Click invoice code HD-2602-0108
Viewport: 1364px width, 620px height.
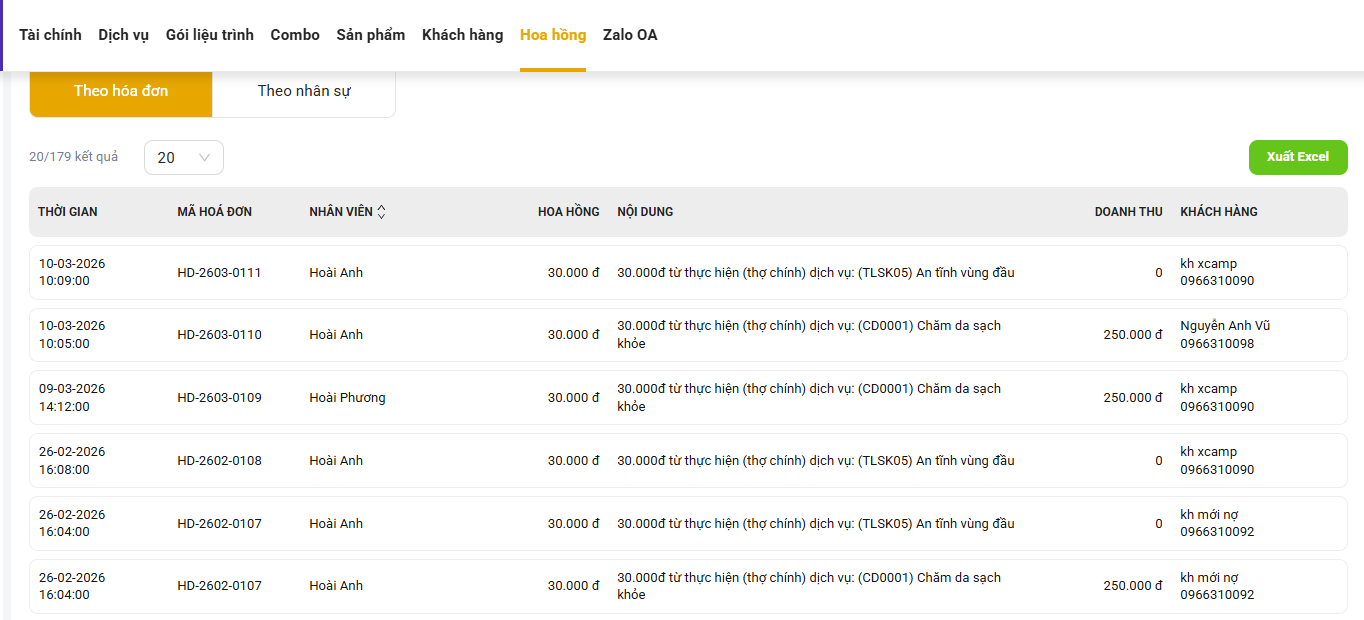(x=219, y=461)
